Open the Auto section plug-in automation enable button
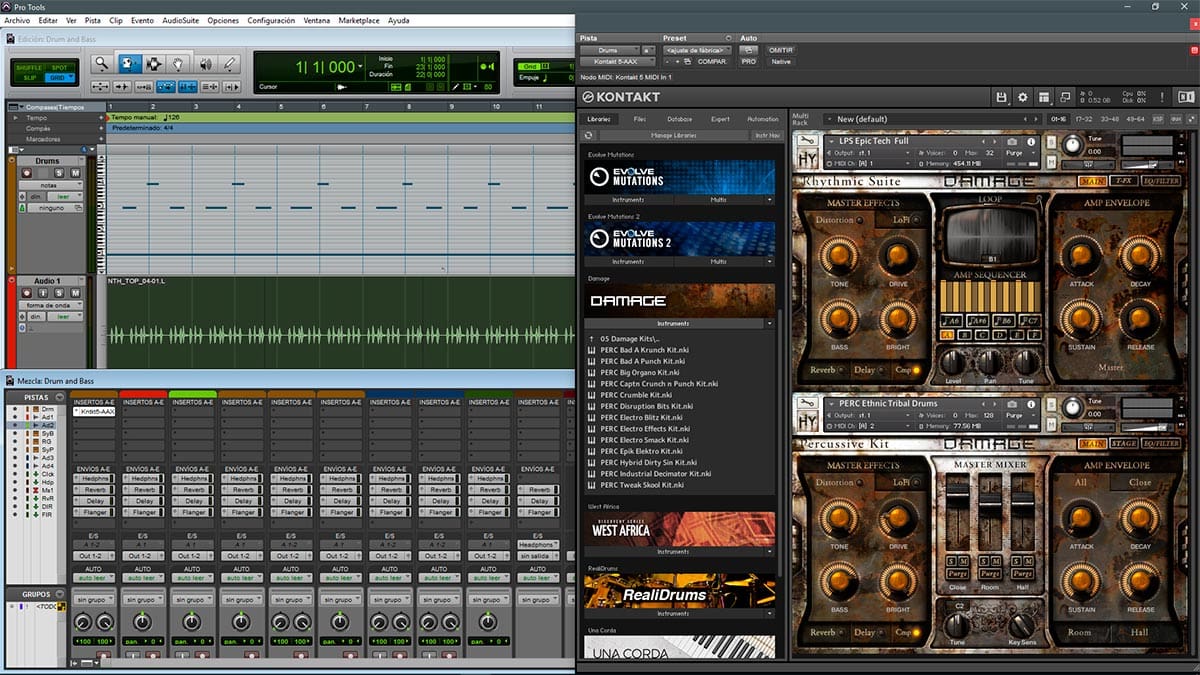The width and height of the screenshot is (1200, 675). pyautogui.click(x=748, y=50)
